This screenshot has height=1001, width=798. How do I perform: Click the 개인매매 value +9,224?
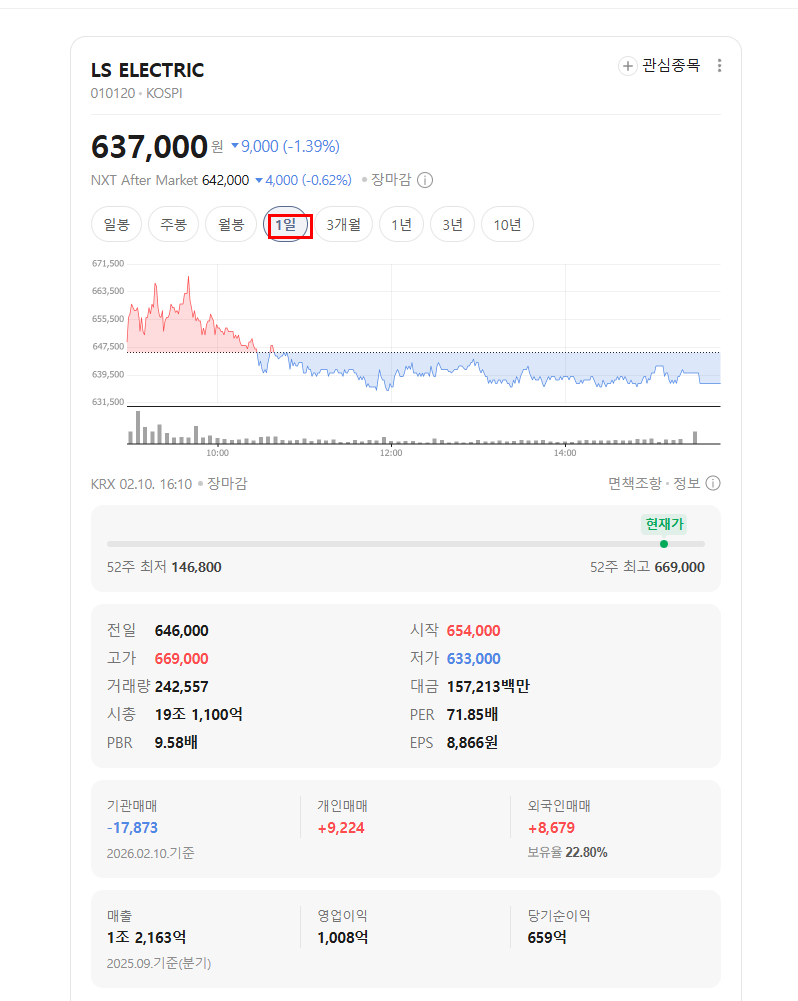click(x=341, y=828)
